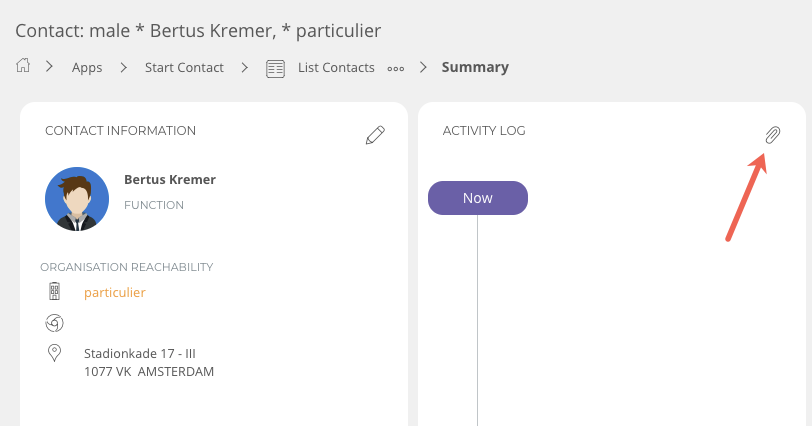Open the particulier organisation link

click(115, 292)
